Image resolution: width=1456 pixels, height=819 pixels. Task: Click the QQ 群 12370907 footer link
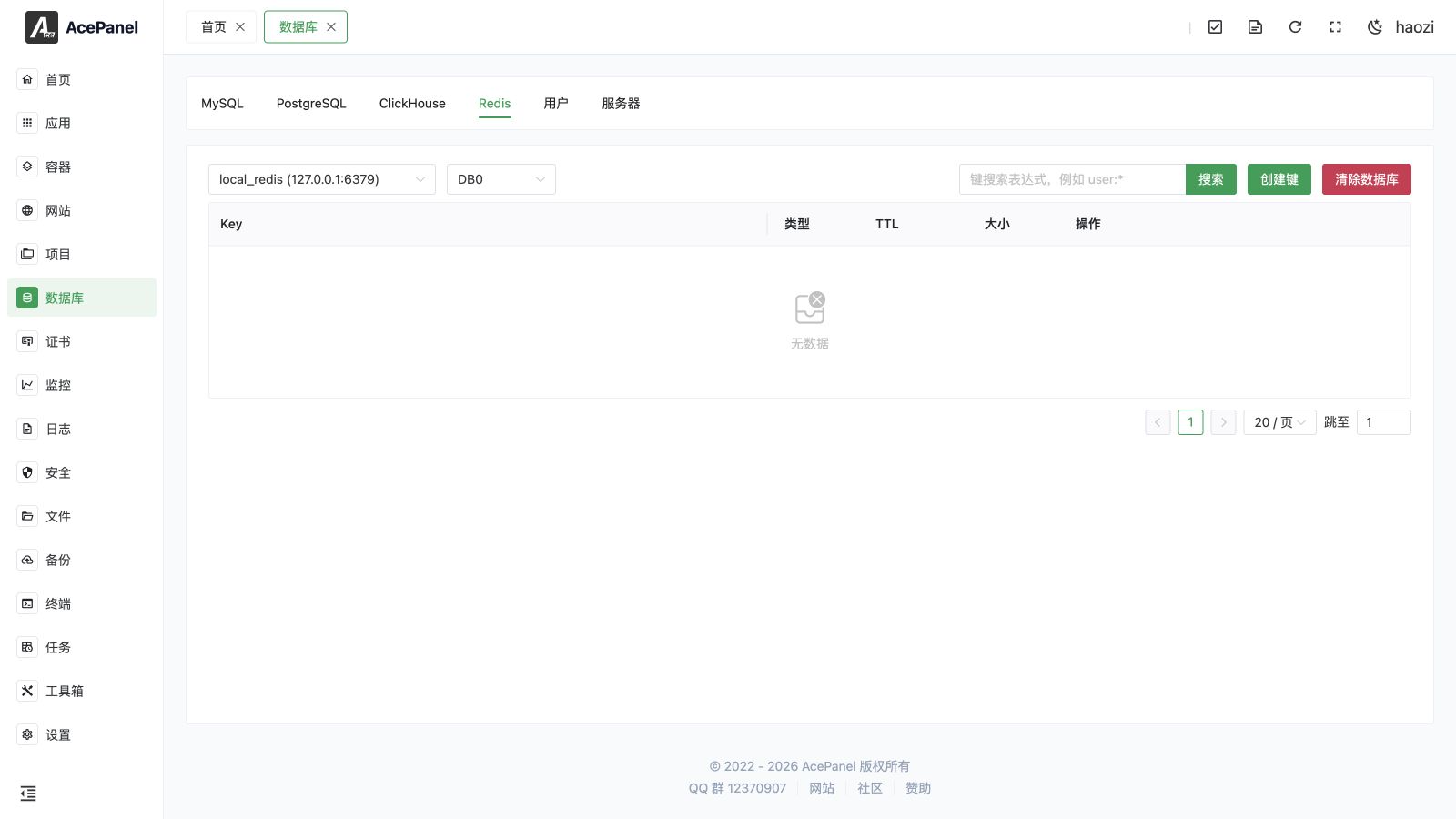coord(737,788)
